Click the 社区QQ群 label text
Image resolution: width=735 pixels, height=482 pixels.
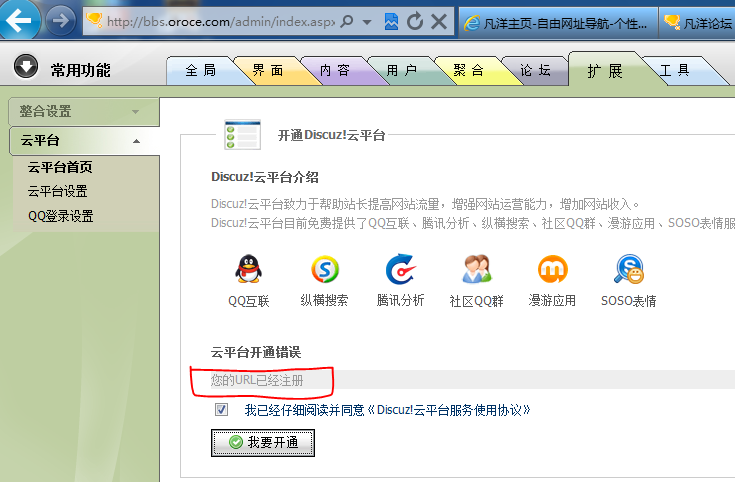pos(476,301)
